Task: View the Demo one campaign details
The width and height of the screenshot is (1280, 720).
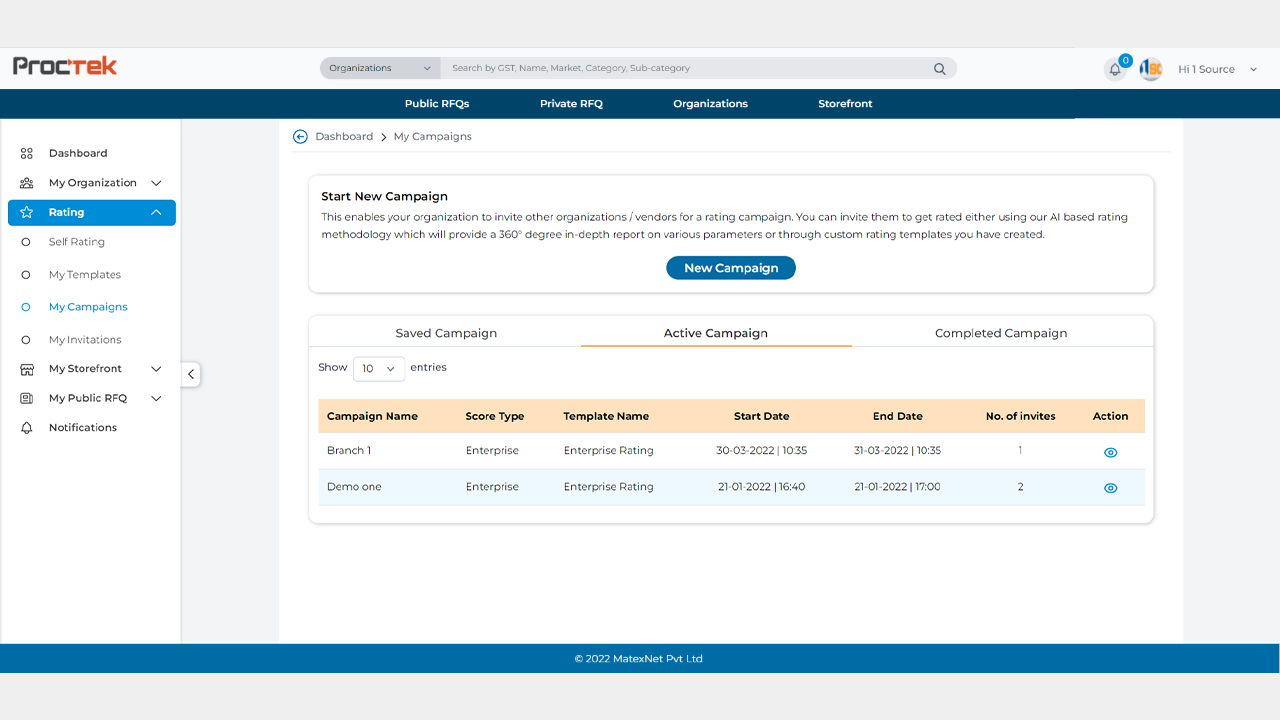Action: tap(1110, 488)
